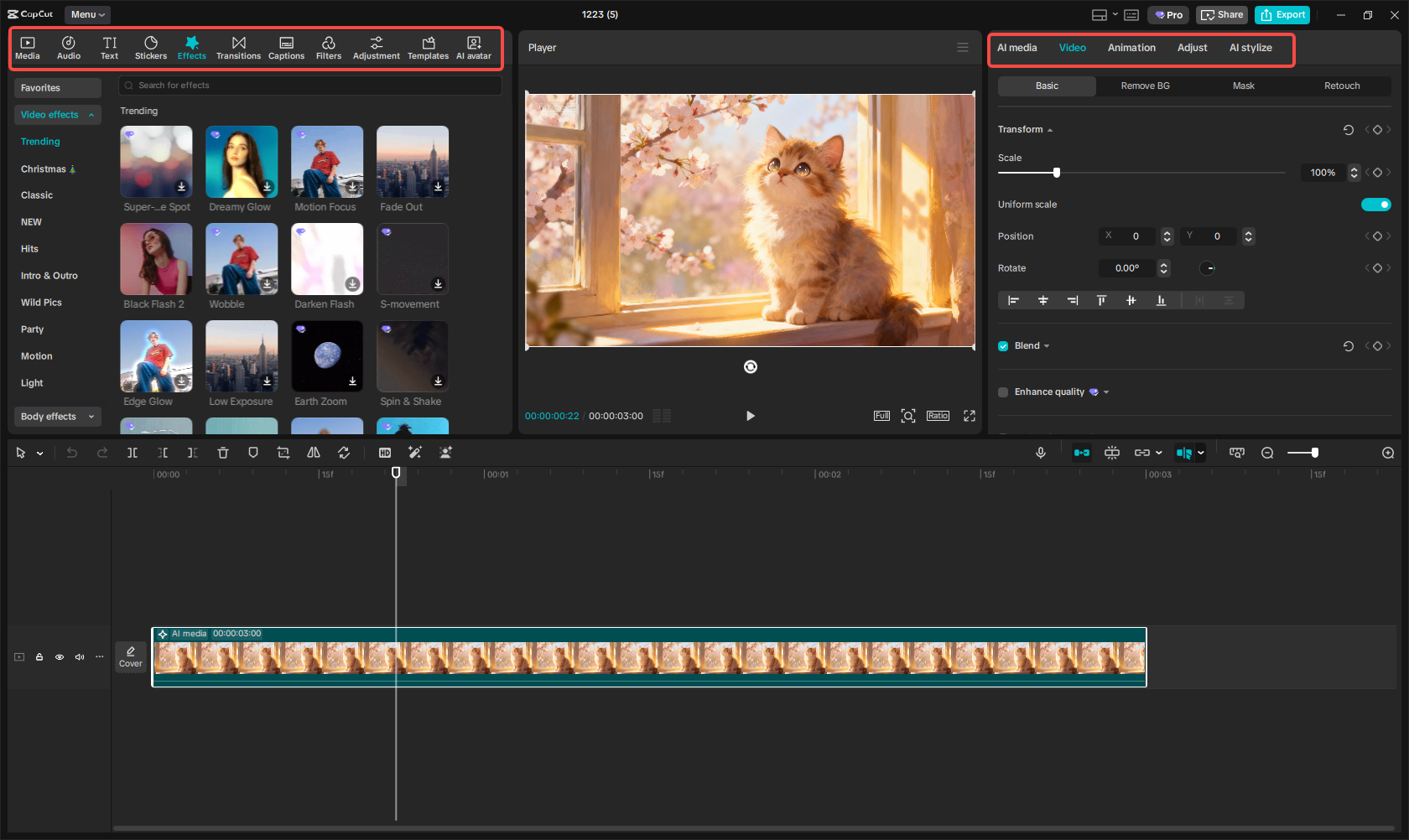Screen dimensions: 1409x840
Task: Open the Templates panel
Action: [x=428, y=47]
